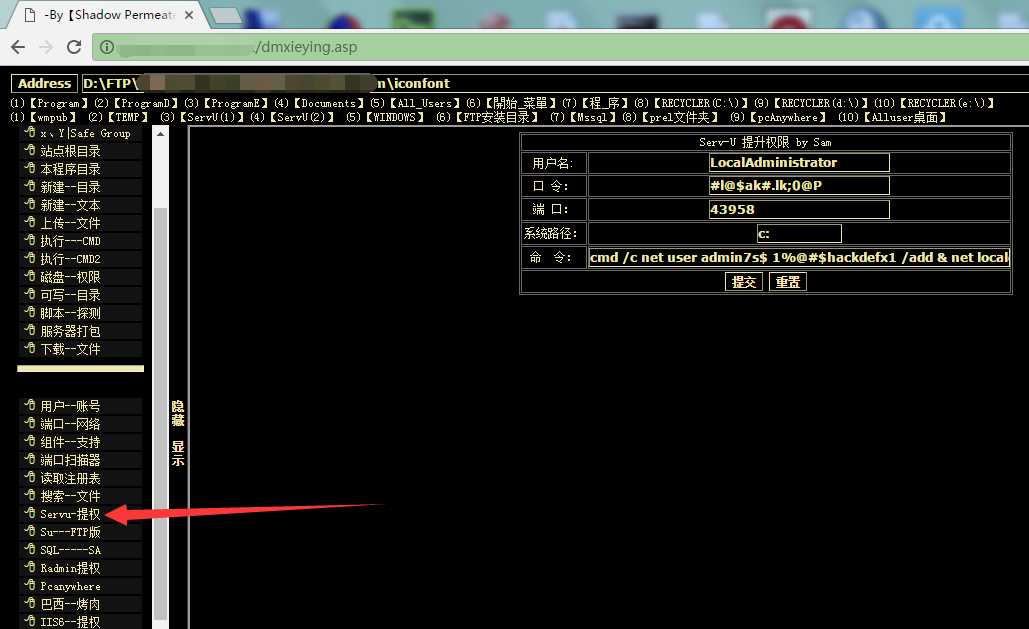Jump to the 【All_Users】 shortcut link
The width and height of the screenshot is (1029, 629).
(425, 103)
